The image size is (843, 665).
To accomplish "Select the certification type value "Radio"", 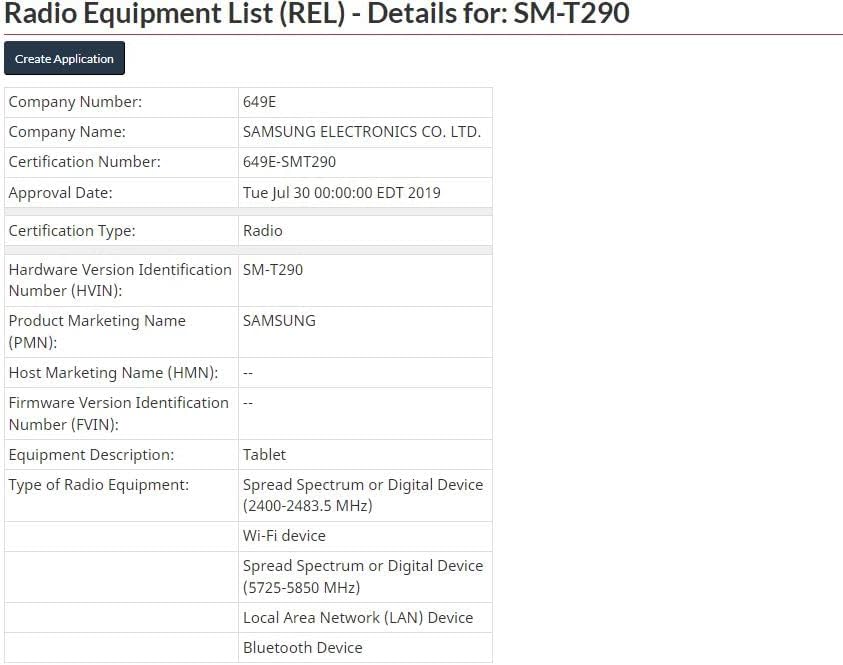I will (262, 231).
